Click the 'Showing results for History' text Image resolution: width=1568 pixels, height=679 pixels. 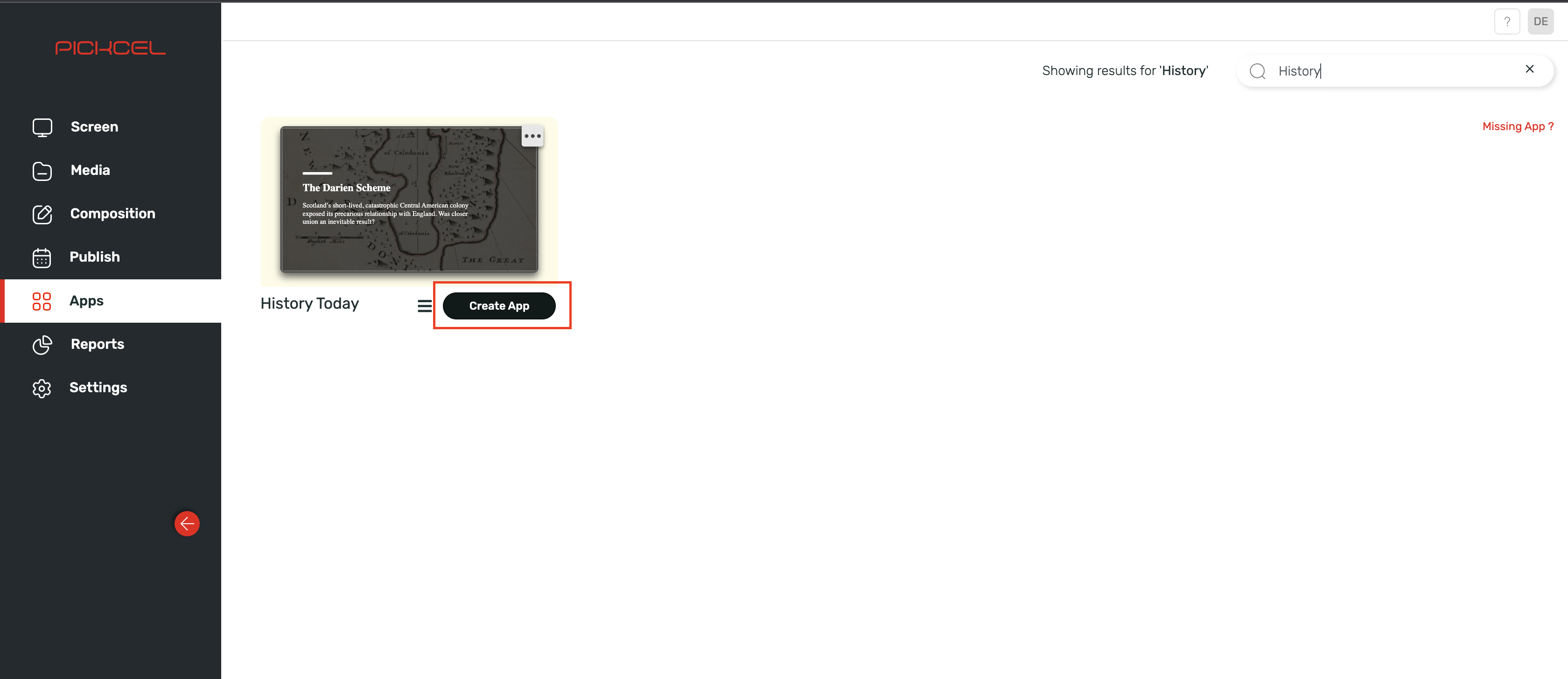(x=1125, y=71)
